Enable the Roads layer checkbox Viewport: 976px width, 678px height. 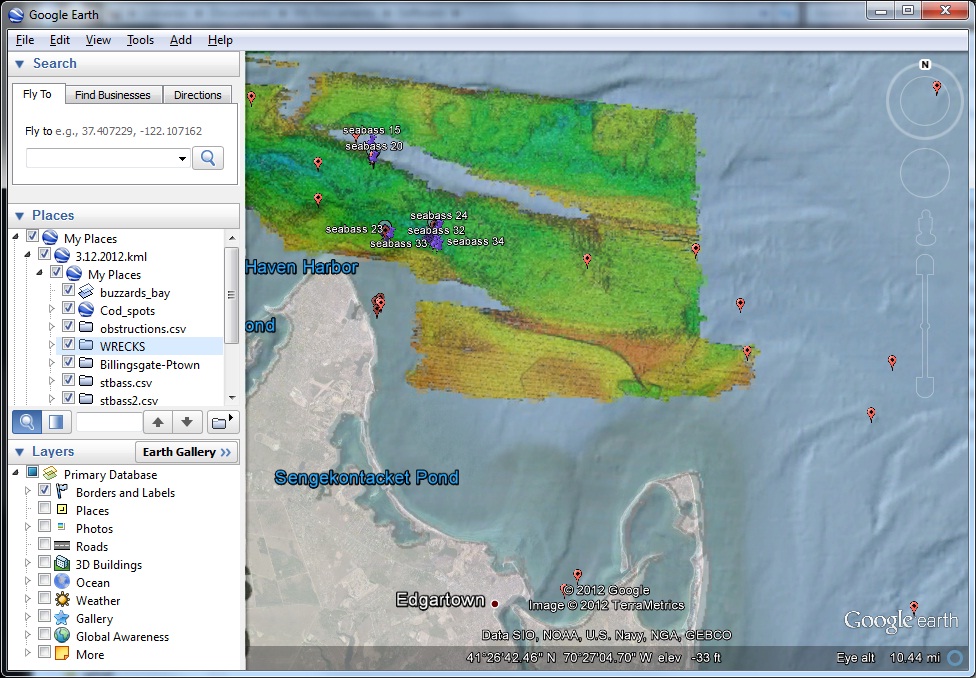click(44, 544)
